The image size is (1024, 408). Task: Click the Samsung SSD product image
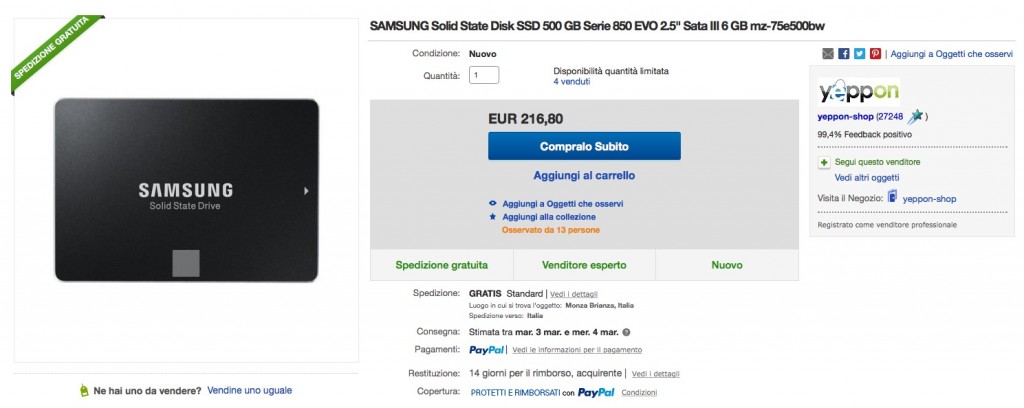click(x=186, y=189)
